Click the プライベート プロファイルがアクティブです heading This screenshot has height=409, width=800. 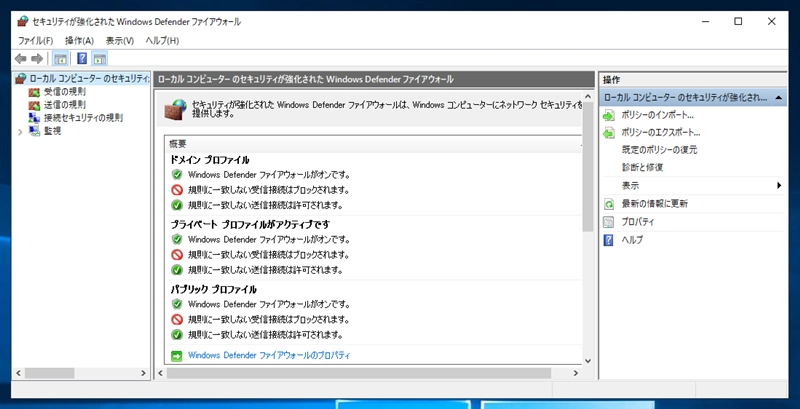tap(250, 224)
